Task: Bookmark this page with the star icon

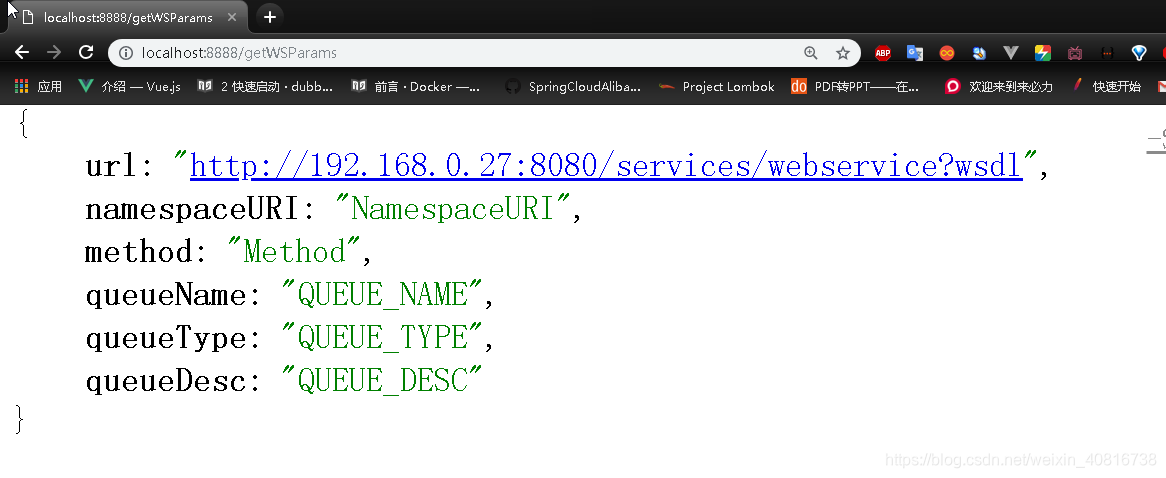Action: tap(843, 53)
